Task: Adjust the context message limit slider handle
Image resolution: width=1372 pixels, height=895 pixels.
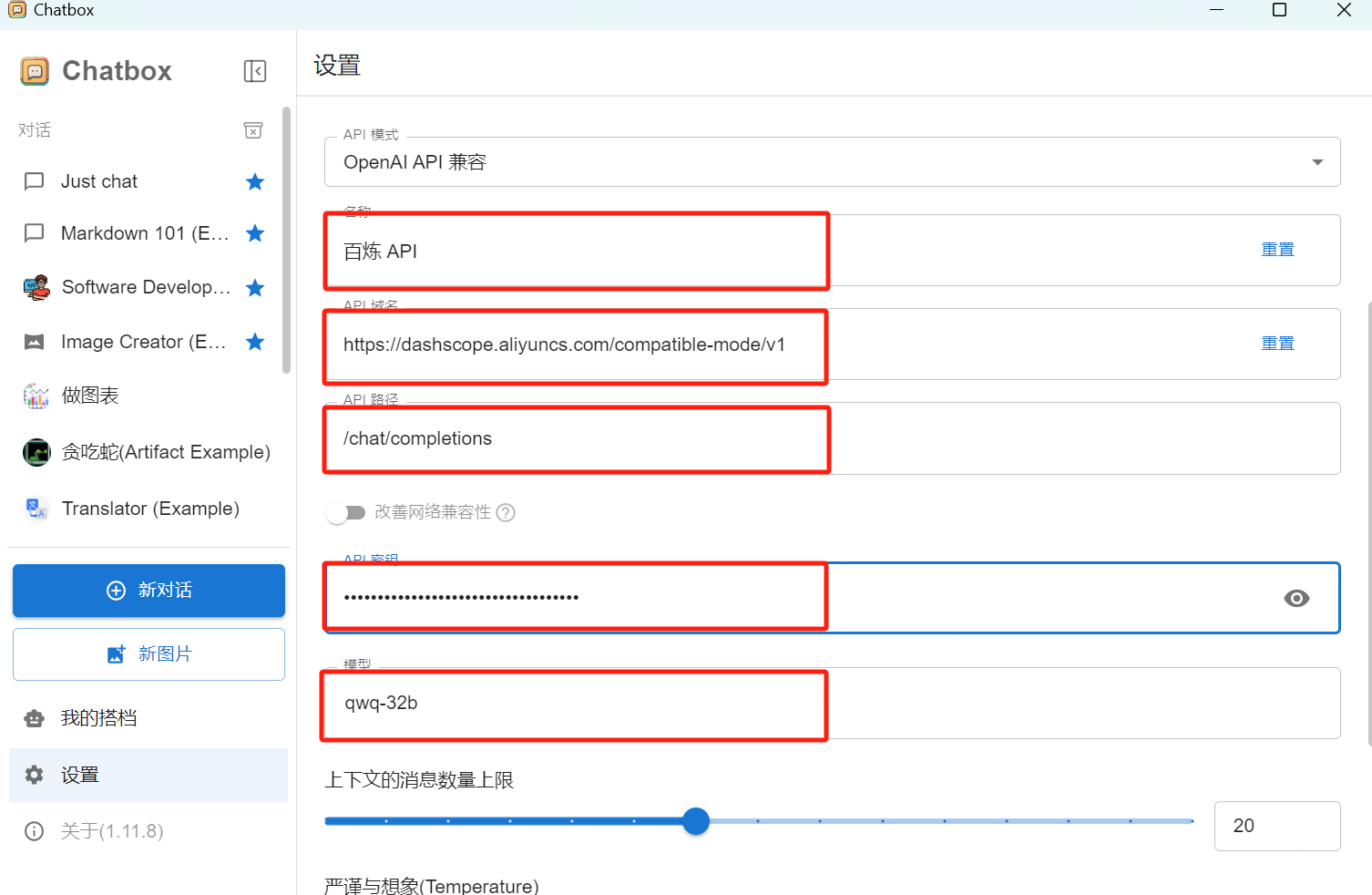Action: [696, 821]
